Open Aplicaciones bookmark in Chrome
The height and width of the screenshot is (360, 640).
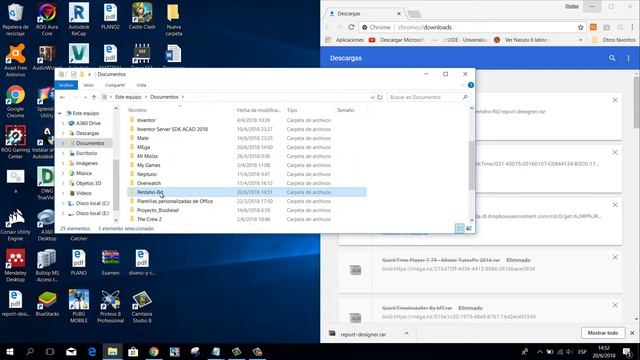click(344, 40)
